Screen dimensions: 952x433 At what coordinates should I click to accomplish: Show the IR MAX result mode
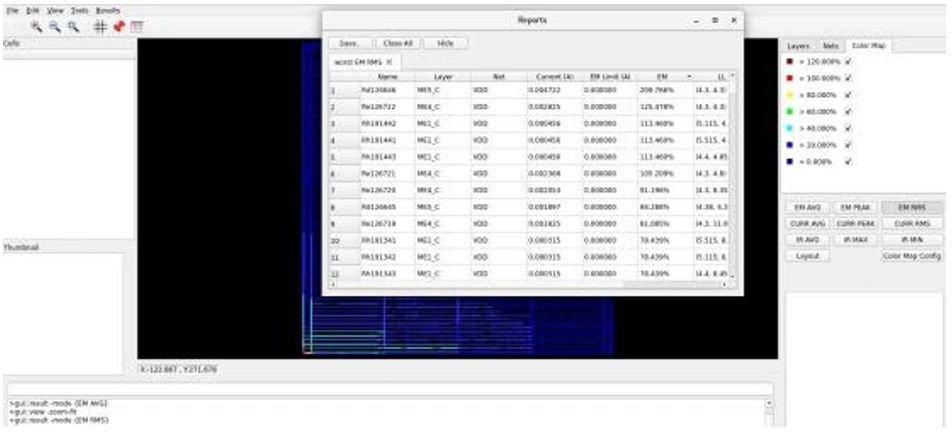(855, 240)
